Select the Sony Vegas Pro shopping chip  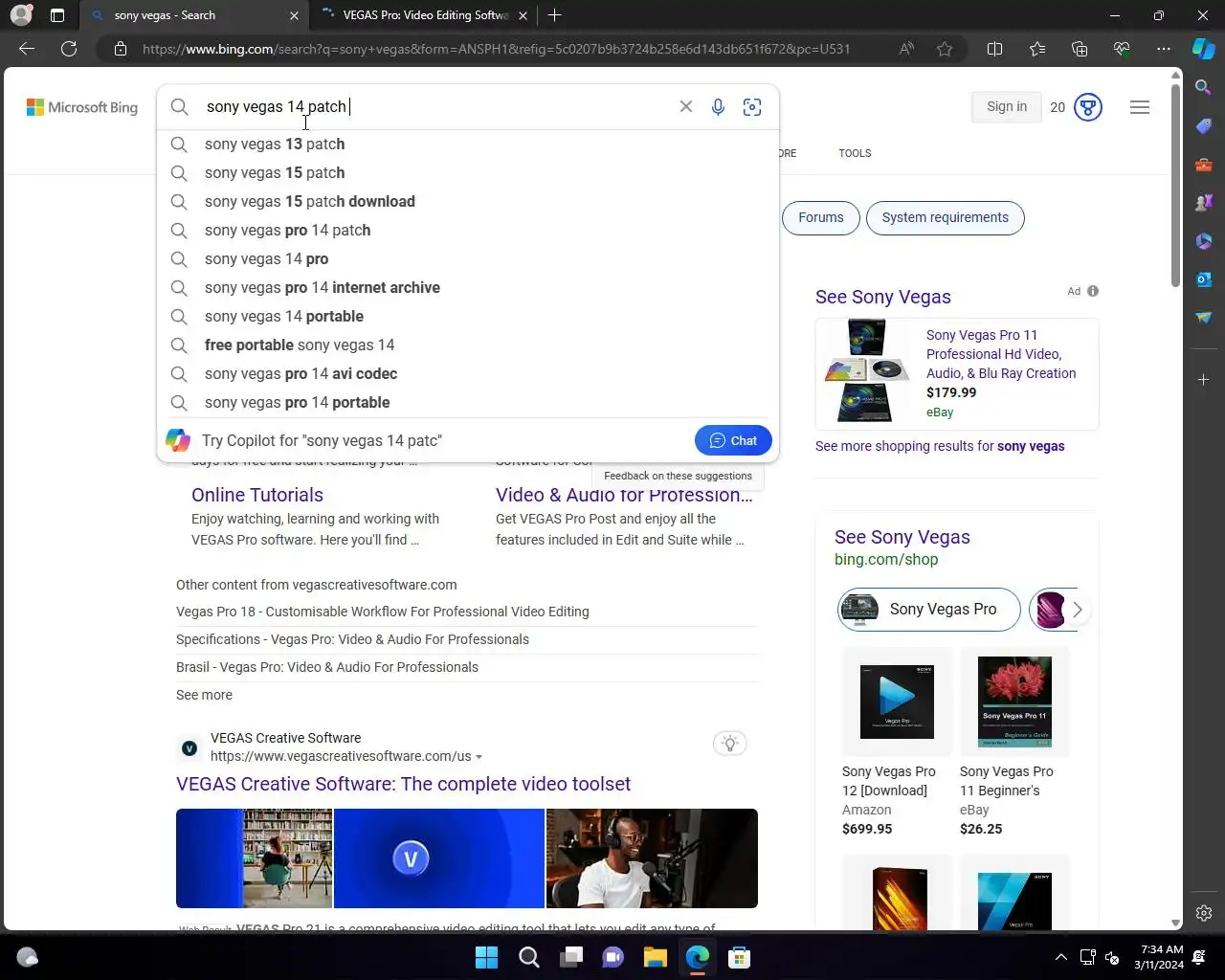tap(929, 610)
